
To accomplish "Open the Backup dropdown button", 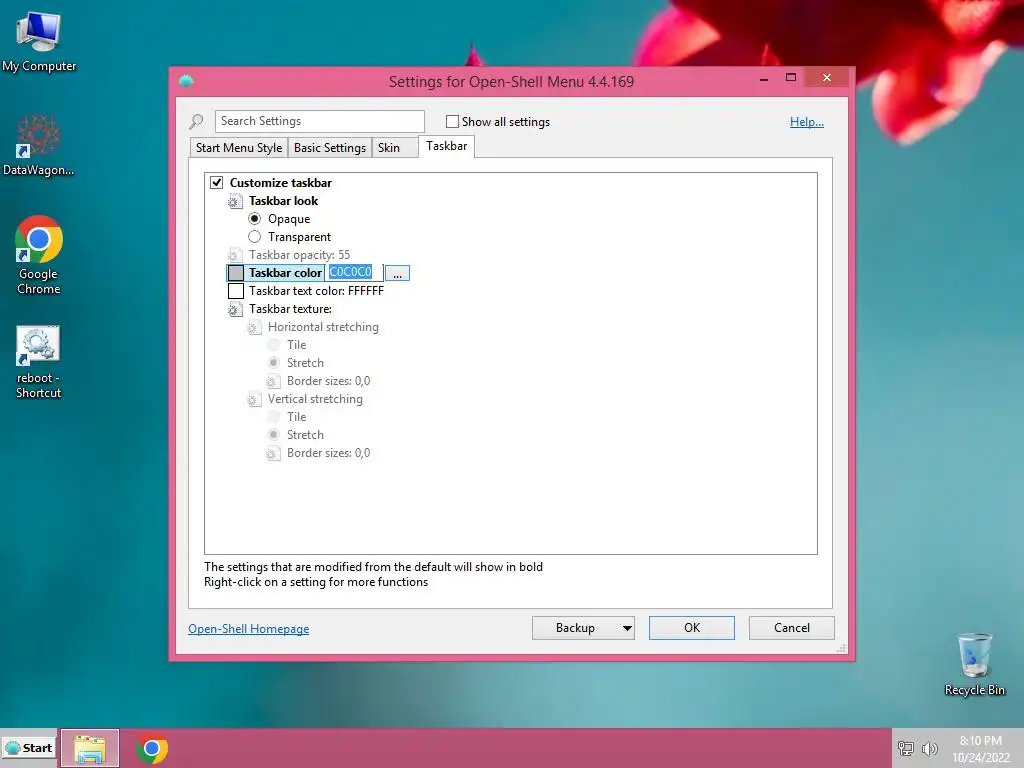I will (583, 628).
